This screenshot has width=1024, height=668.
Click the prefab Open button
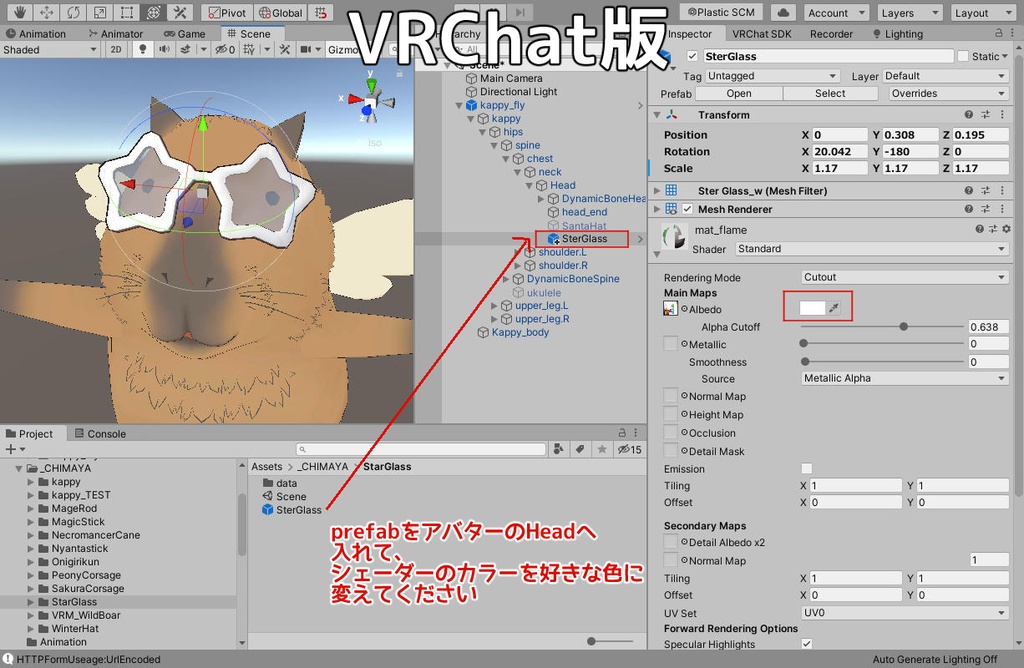(739, 93)
